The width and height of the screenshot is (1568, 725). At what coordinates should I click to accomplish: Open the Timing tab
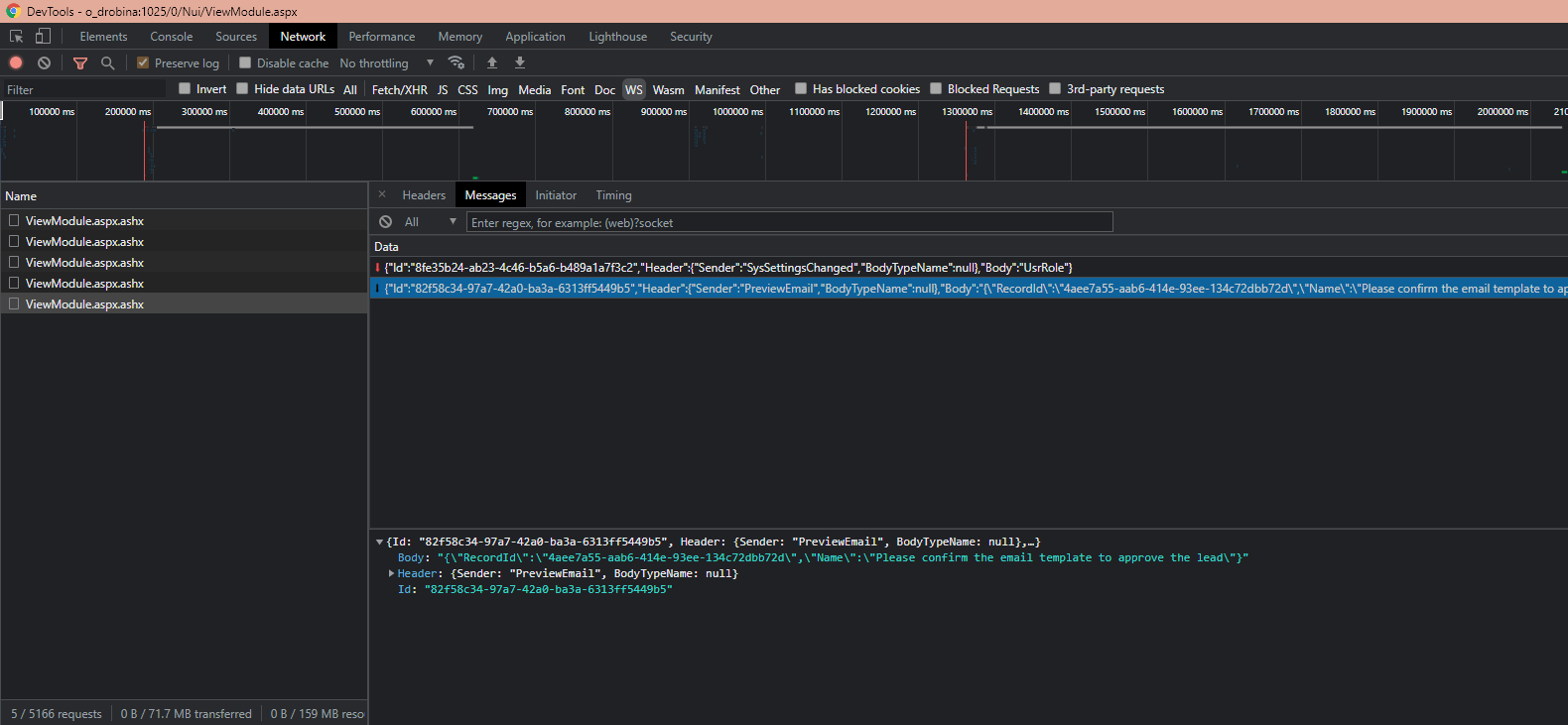[x=613, y=195]
